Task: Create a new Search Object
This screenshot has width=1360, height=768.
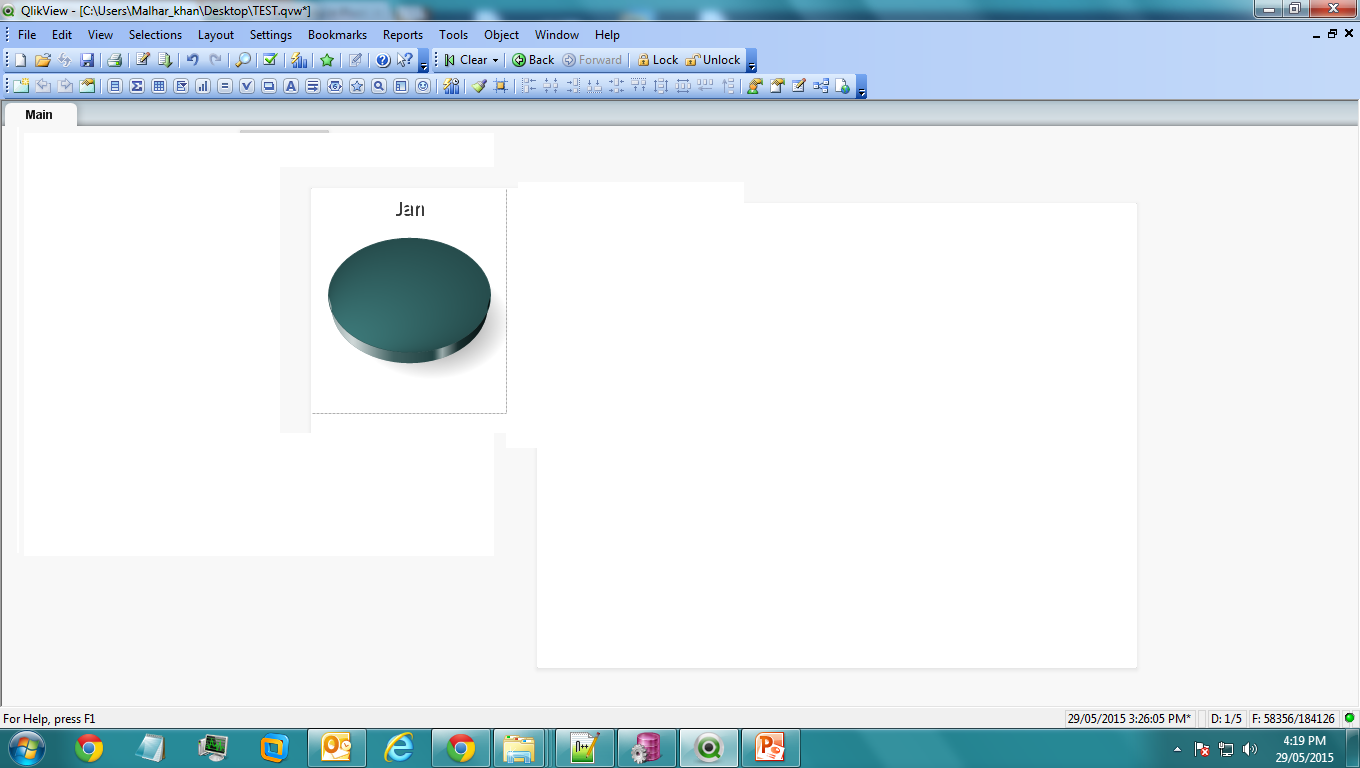Action: tap(379, 86)
